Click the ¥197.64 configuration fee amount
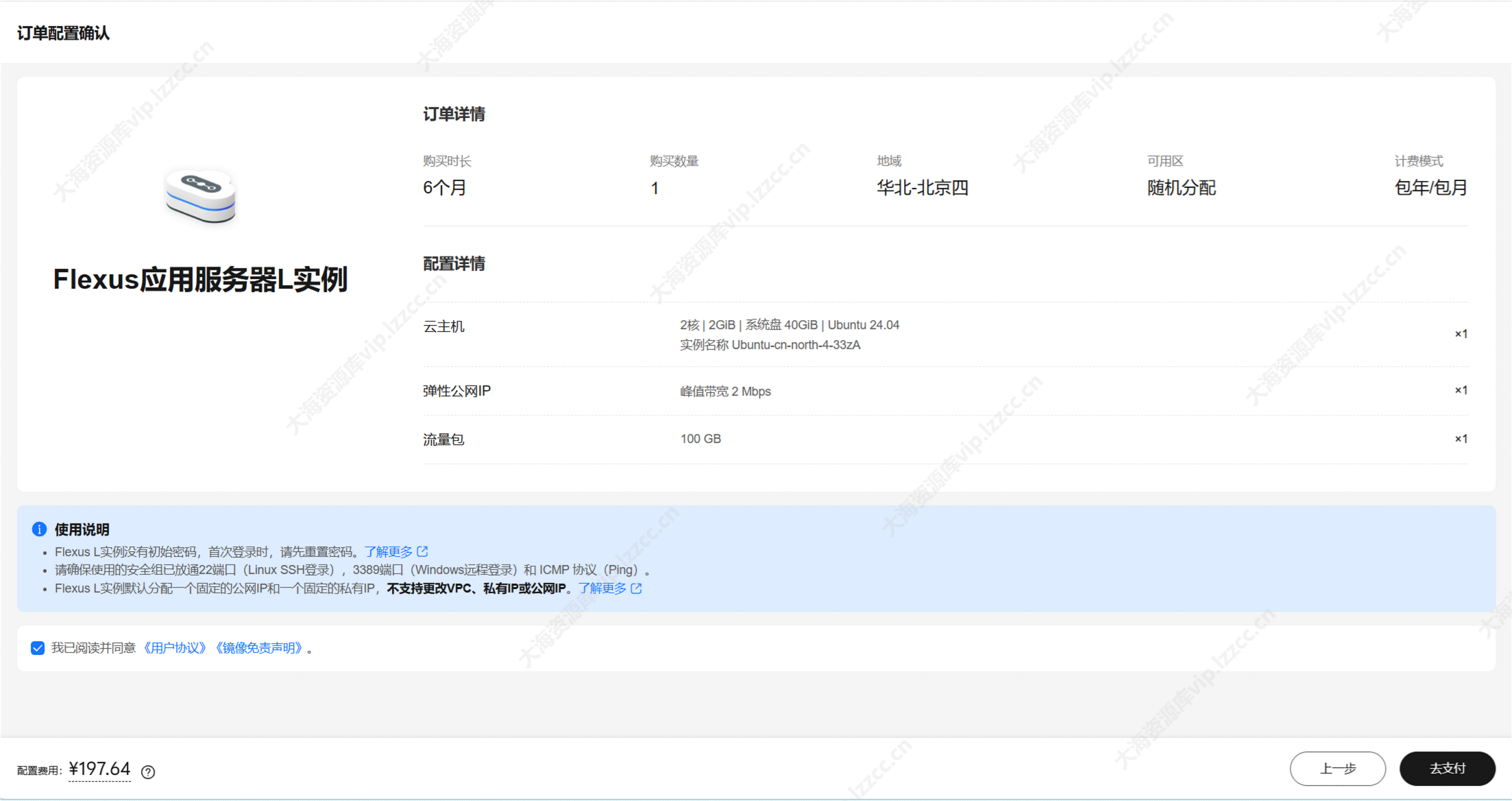Viewport: 1512px width, 801px height. tap(99, 769)
